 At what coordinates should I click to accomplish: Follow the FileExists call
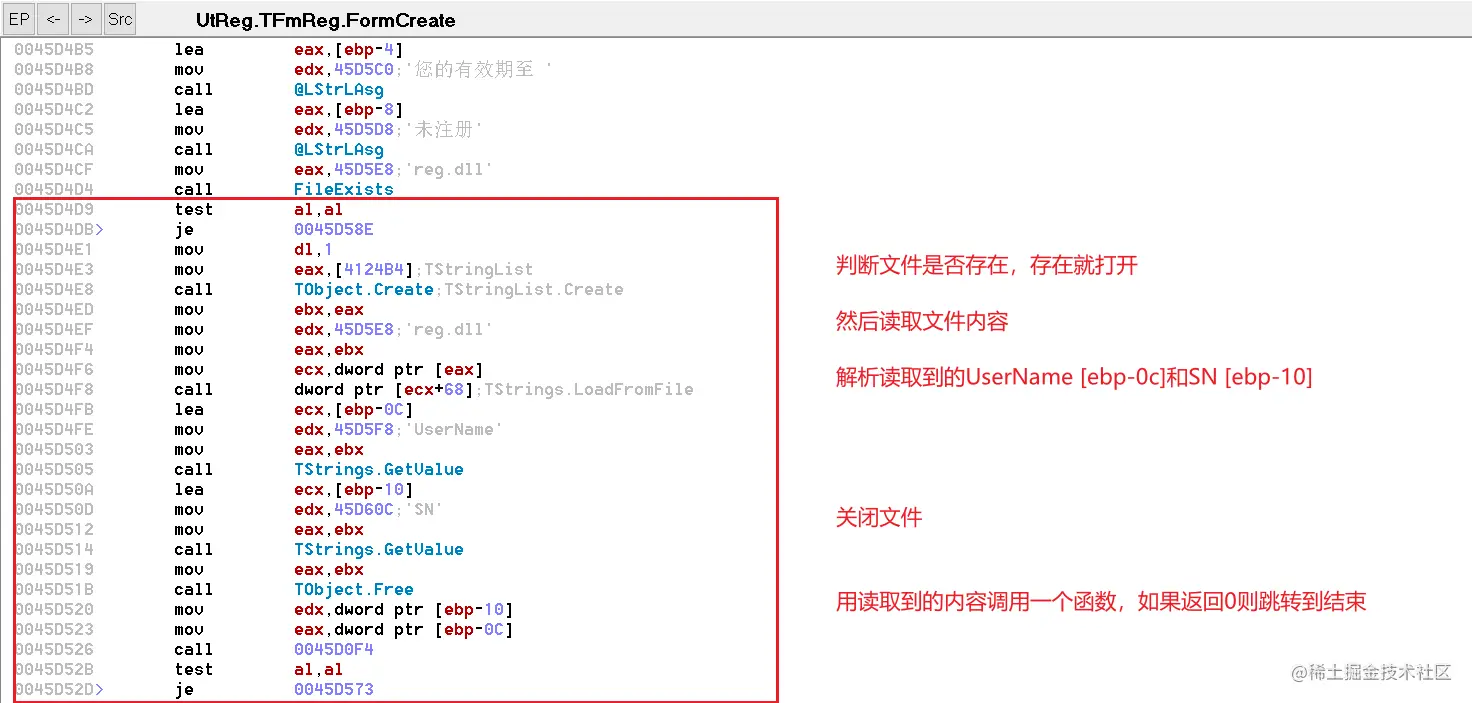coord(343,189)
